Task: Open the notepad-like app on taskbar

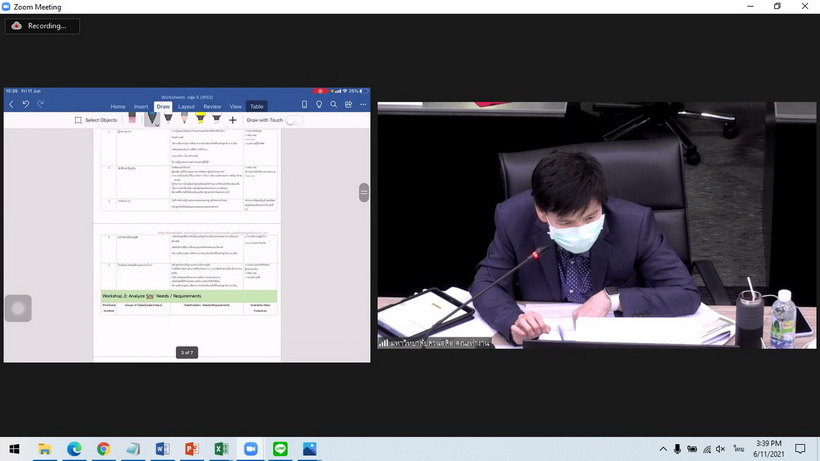Action: 133,449
